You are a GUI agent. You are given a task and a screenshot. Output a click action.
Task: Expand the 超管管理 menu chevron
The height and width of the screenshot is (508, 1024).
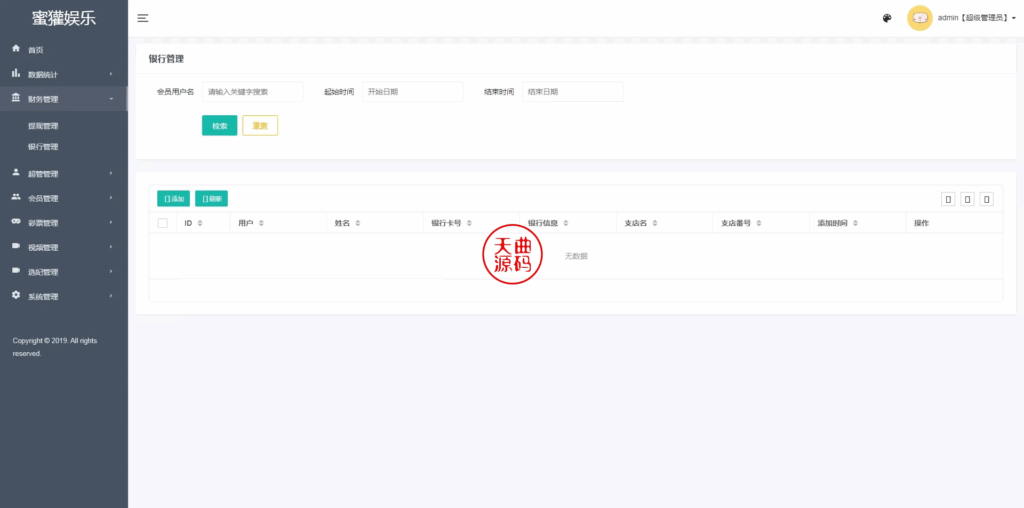tap(111, 173)
